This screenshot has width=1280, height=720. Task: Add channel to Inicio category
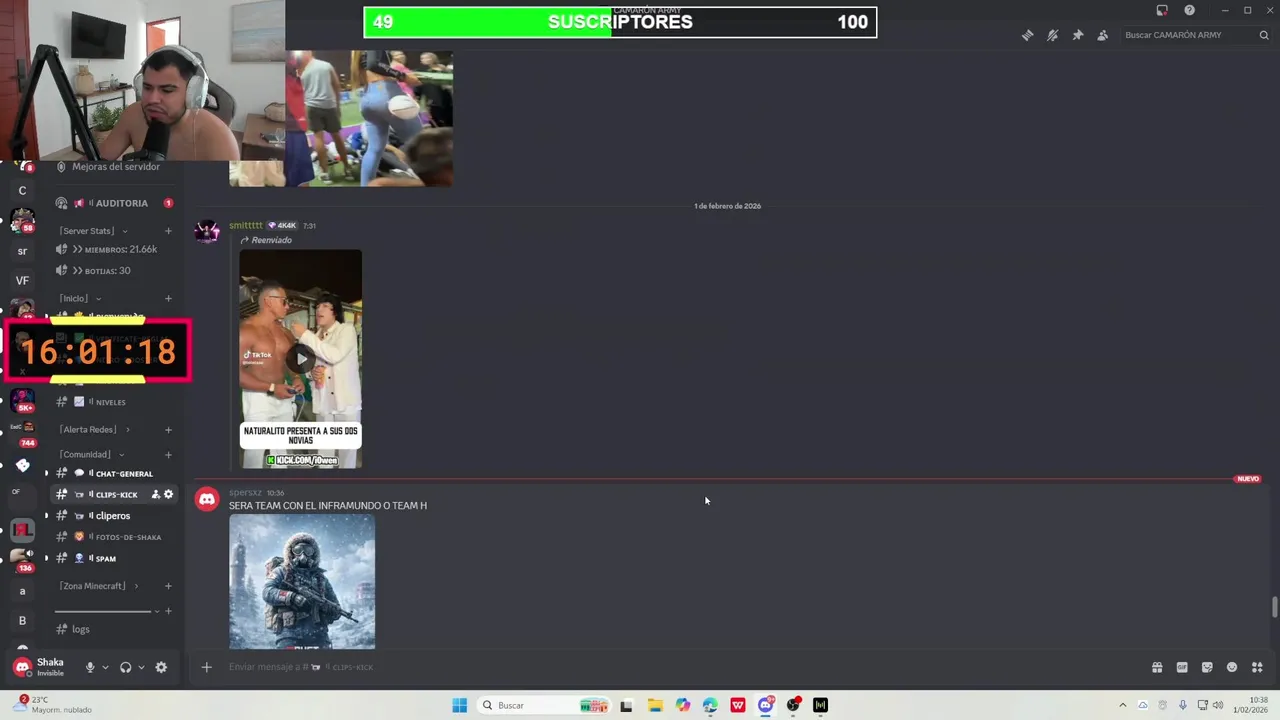pos(168,298)
